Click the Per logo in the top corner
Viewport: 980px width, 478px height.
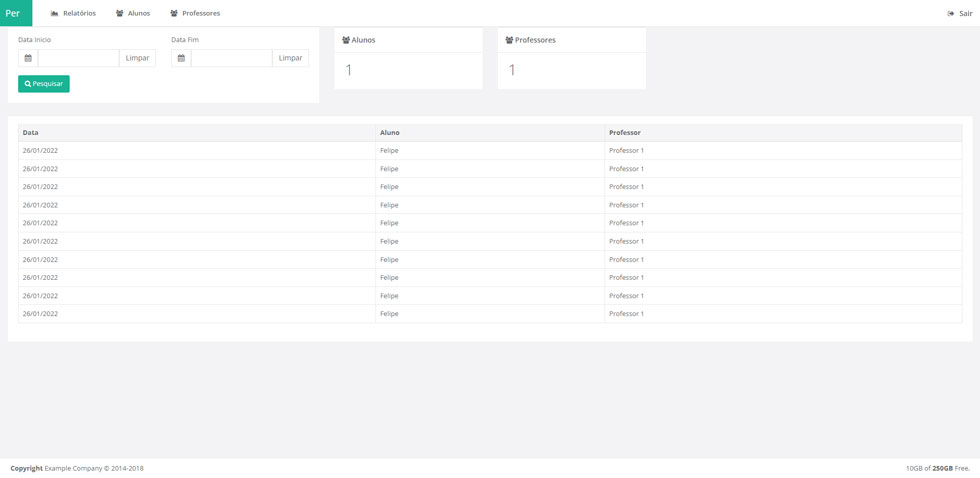point(15,13)
